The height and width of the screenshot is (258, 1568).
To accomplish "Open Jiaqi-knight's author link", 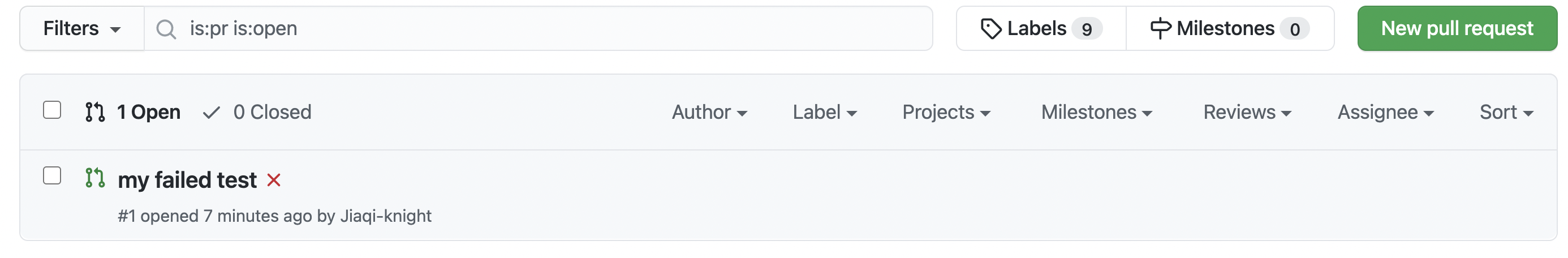I will [386, 216].
